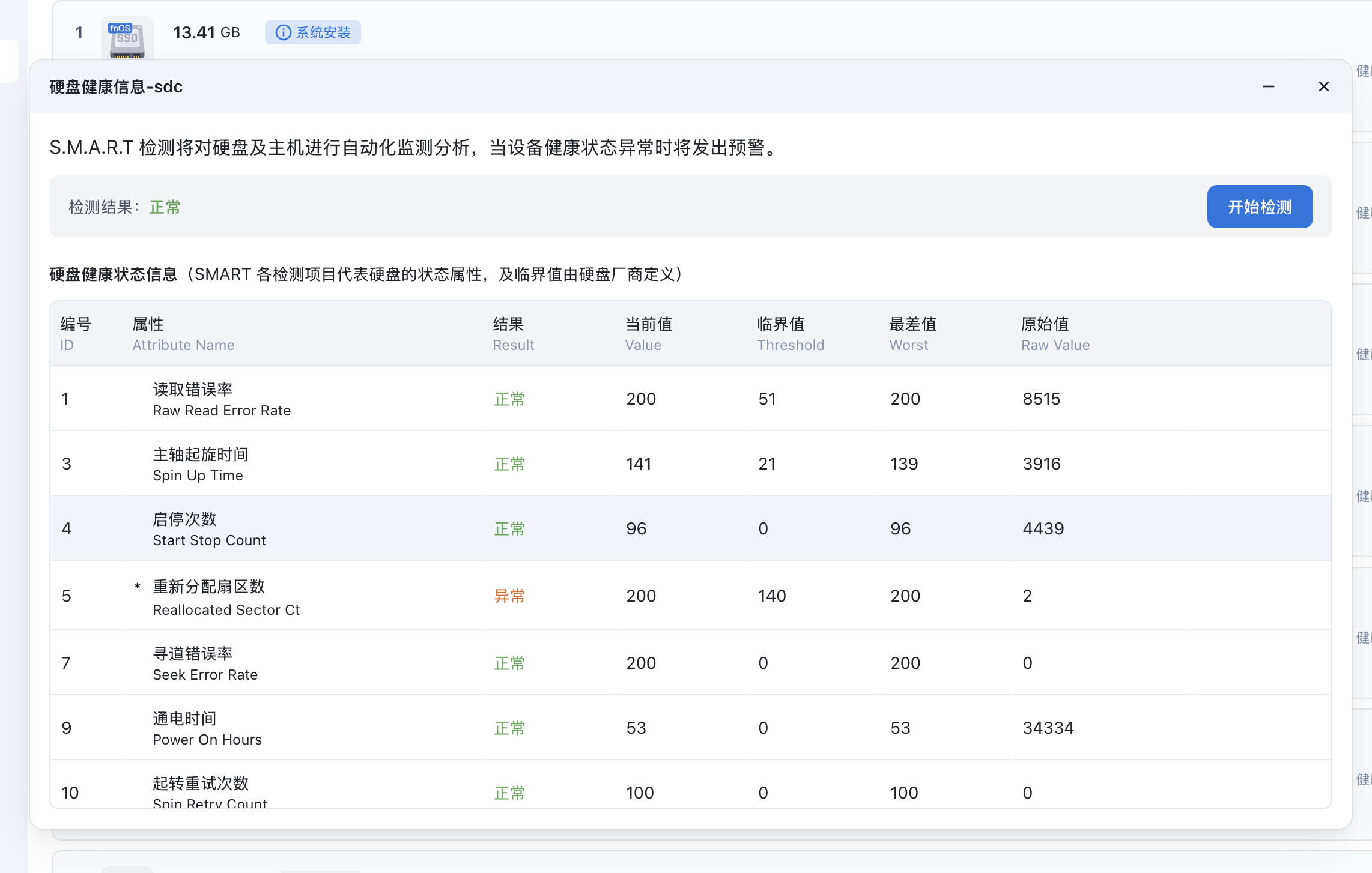Image resolution: width=1372 pixels, height=873 pixels.
Task: Select the Spin Up Time attribute row
Action: (x=691, y=464)
